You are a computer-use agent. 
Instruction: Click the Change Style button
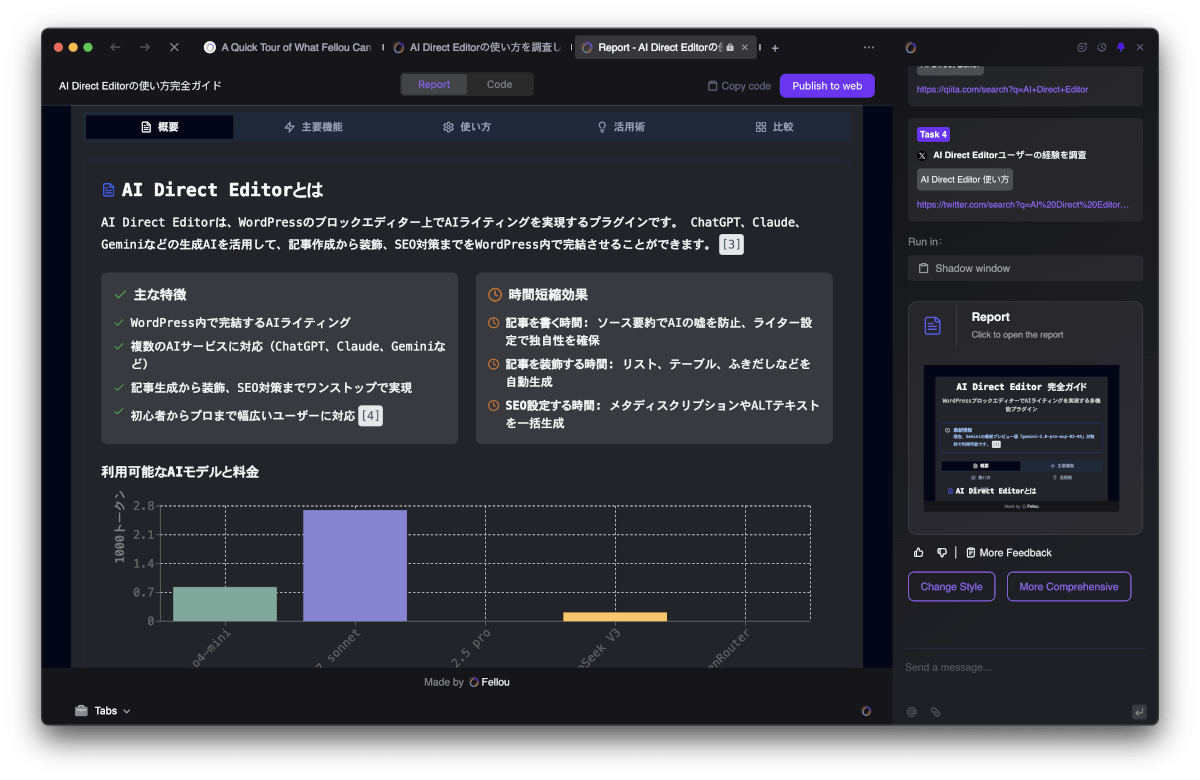pyautogui.click(x=951, y=587)
